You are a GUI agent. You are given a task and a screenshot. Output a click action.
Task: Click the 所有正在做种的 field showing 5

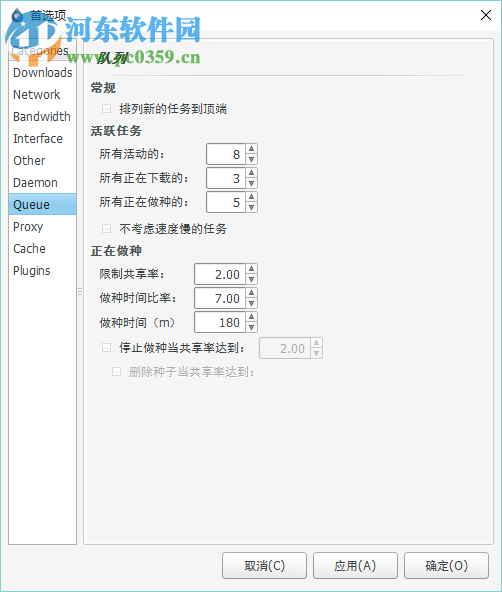(x=226, y=202)
